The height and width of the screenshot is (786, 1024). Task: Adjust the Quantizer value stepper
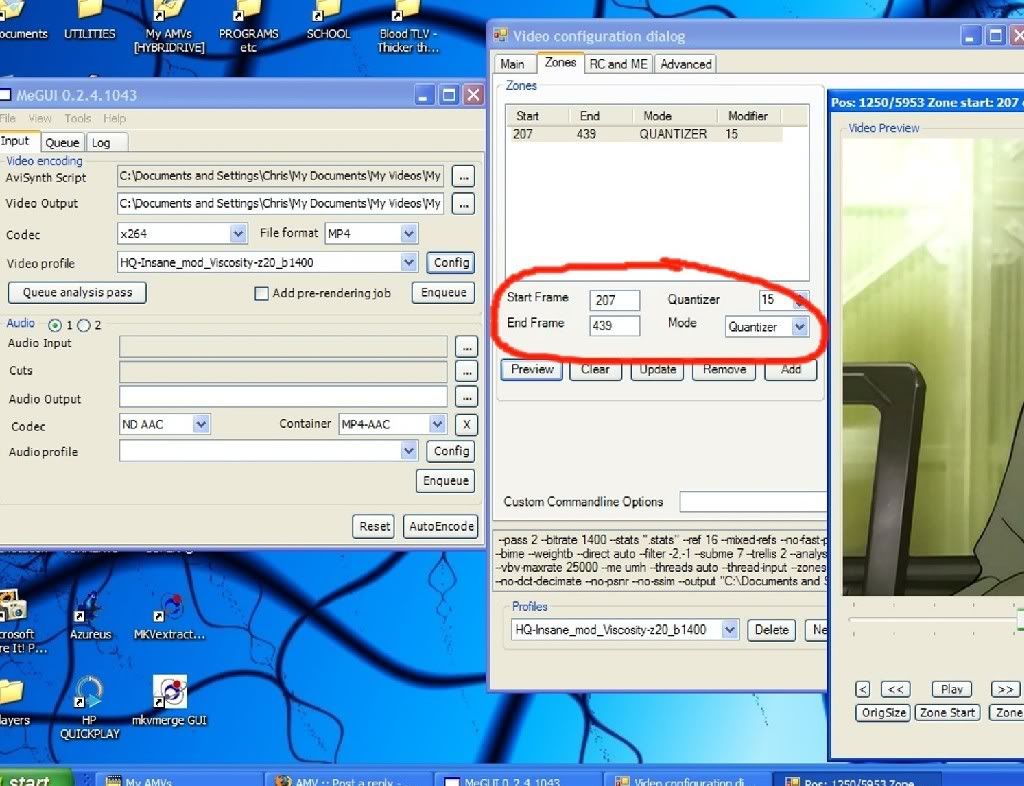[x=800, y=300]
